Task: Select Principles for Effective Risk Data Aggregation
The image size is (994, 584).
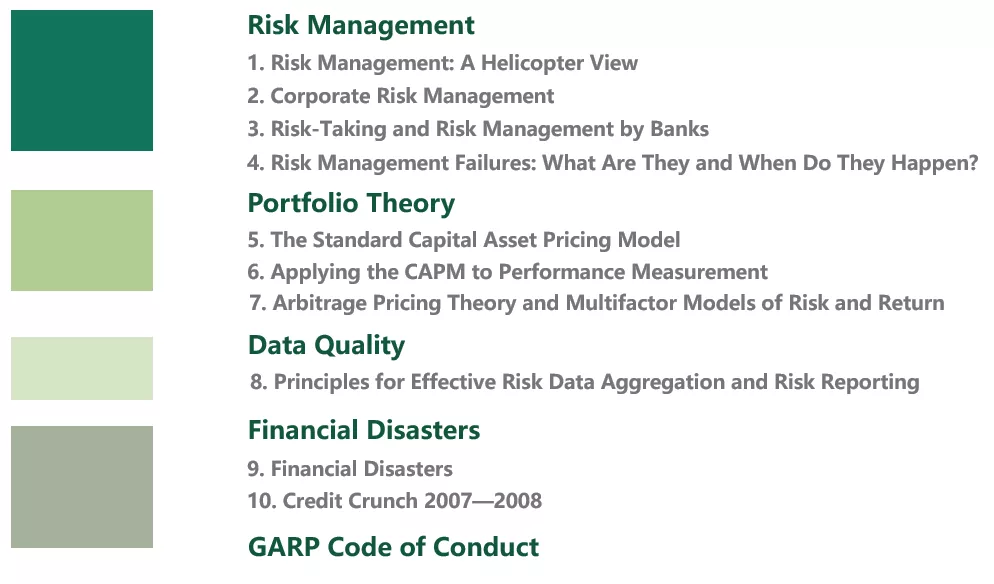Action: pos(584,382)
